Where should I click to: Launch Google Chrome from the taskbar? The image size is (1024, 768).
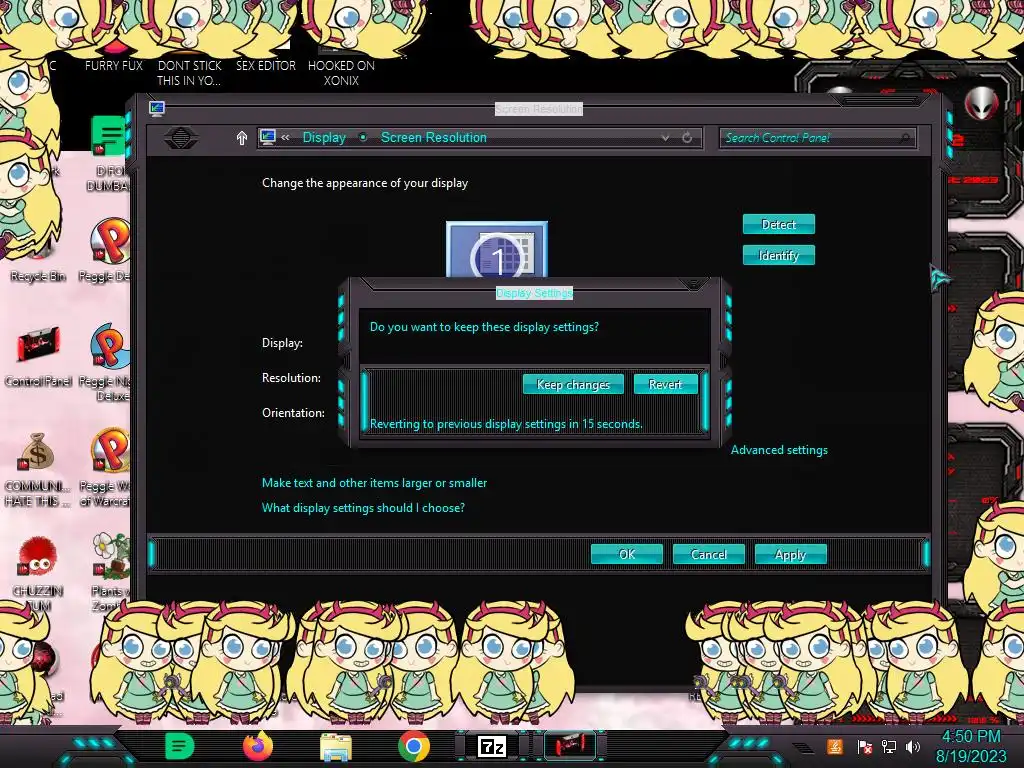point(414,746)
